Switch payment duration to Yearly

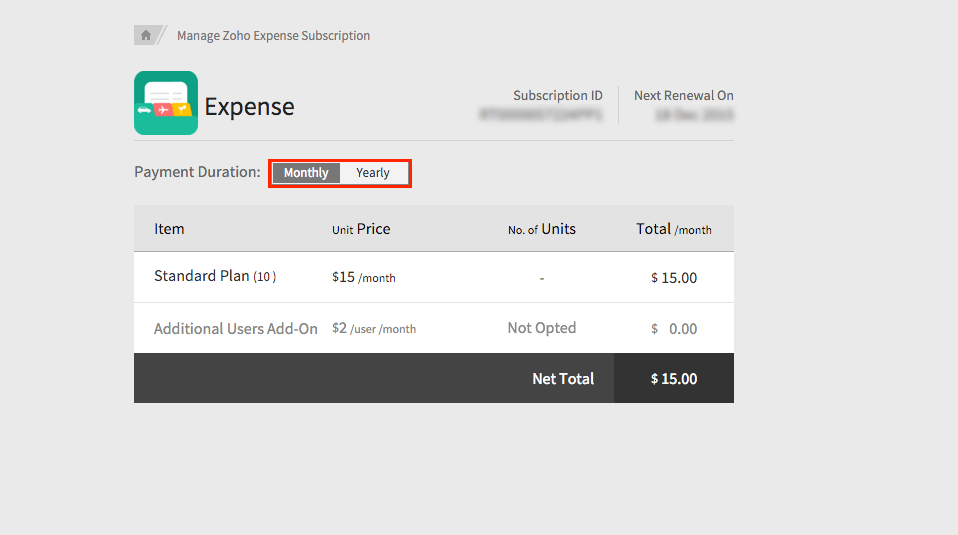[x=373, y=173]
